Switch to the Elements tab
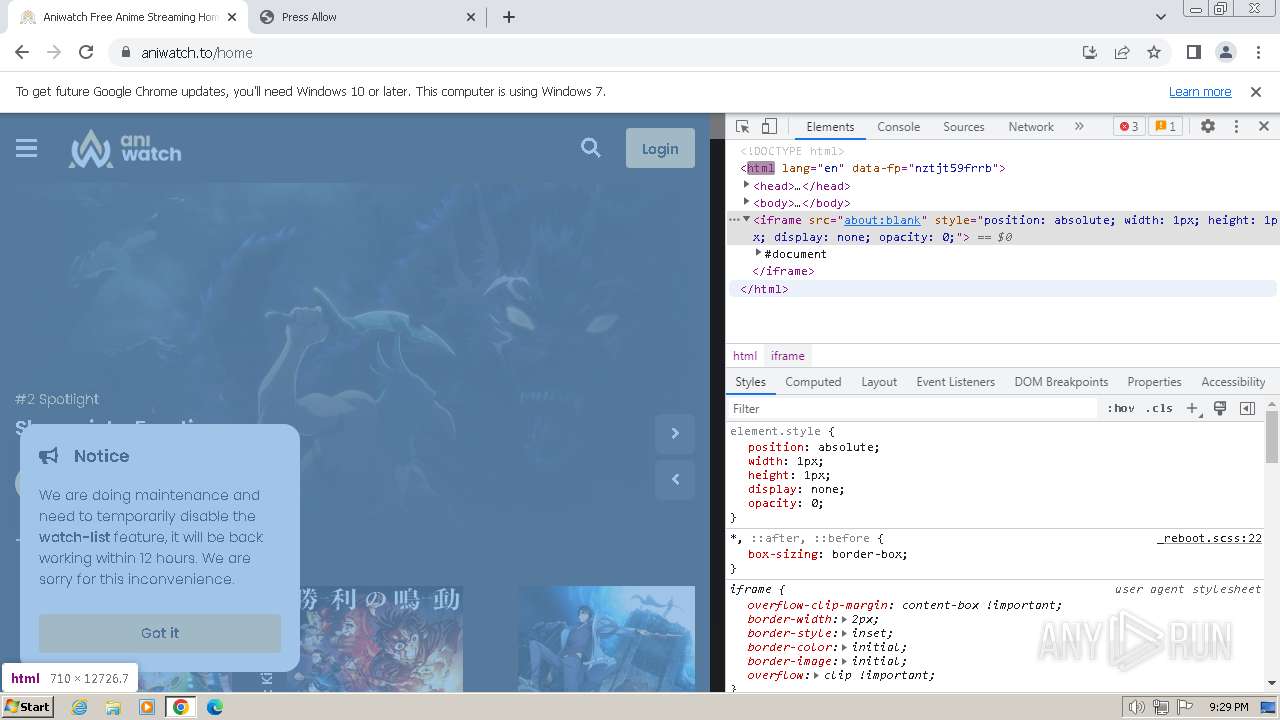Viewport: 1280px width, 720px height. click(x=830, y=127)
